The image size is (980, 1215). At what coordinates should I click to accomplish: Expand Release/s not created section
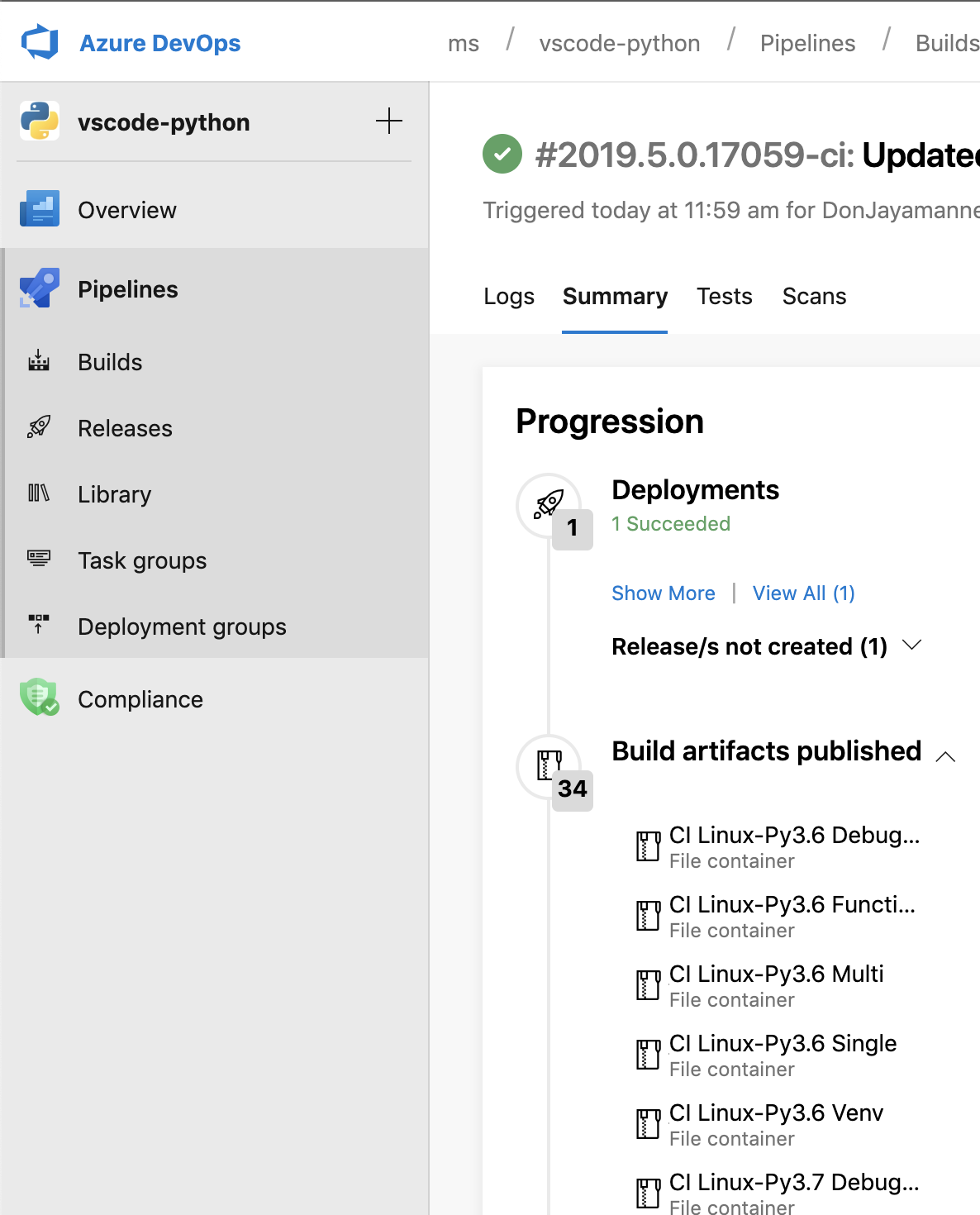pyautogui.click(x=912, y=646)
